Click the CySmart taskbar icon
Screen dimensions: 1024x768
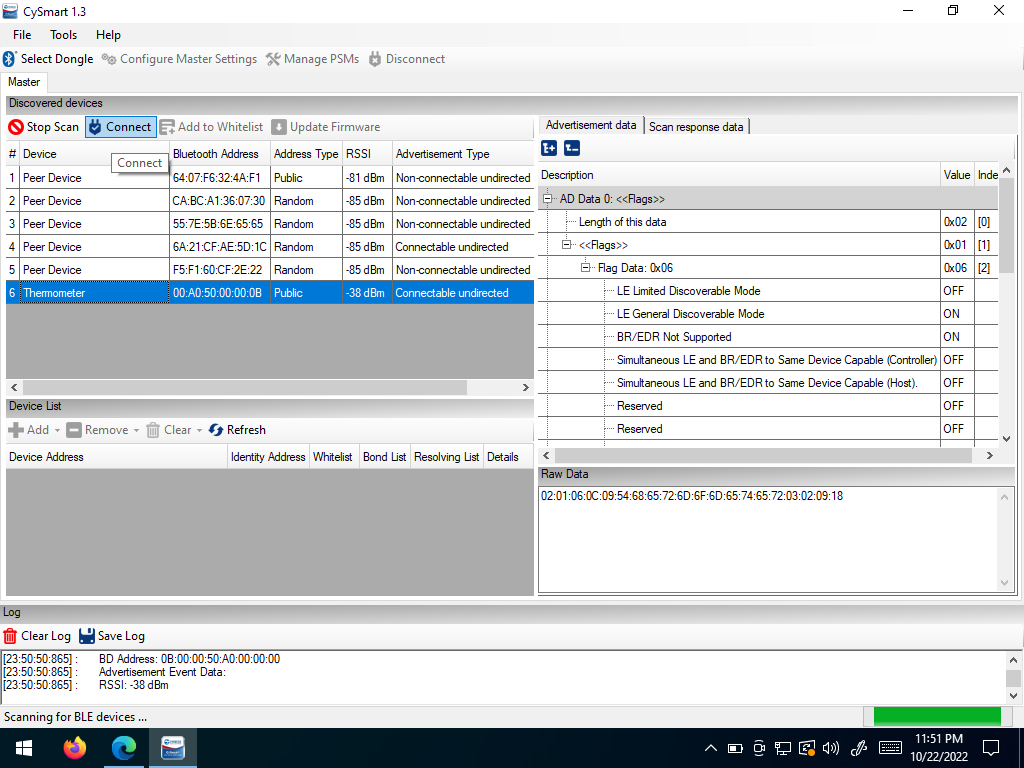[173, 748]
